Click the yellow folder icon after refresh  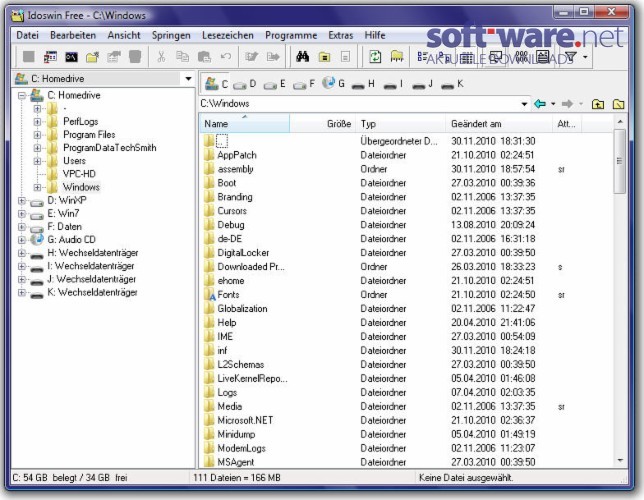tap(397, 57)
